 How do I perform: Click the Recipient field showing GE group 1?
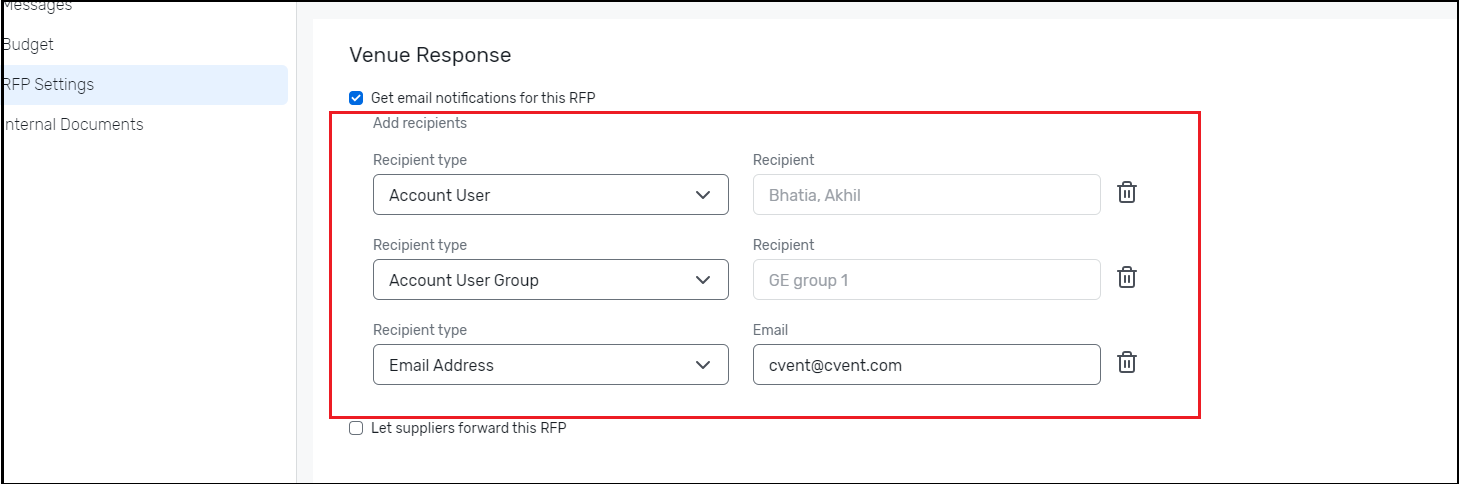(927, 280)
